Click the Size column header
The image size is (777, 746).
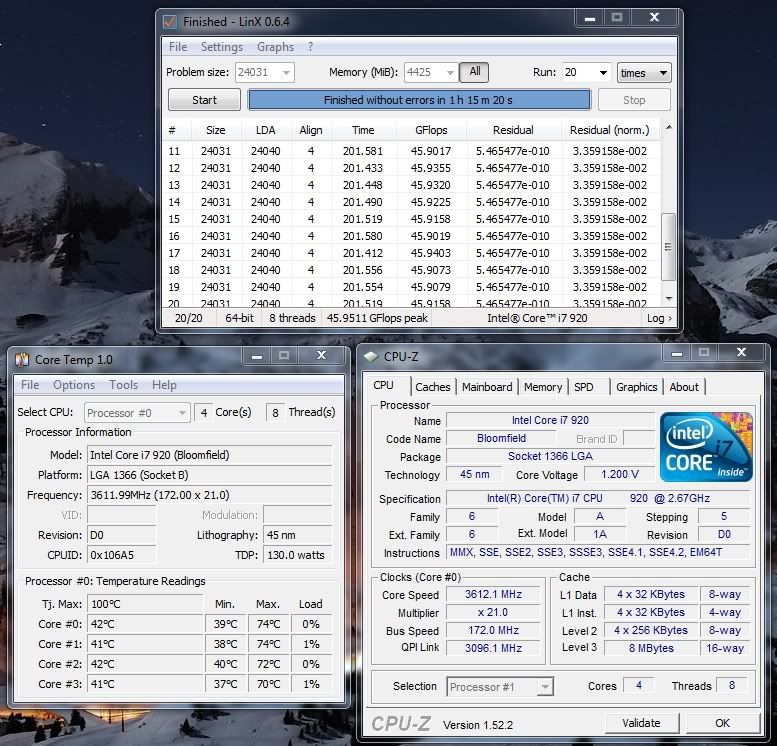216,130
